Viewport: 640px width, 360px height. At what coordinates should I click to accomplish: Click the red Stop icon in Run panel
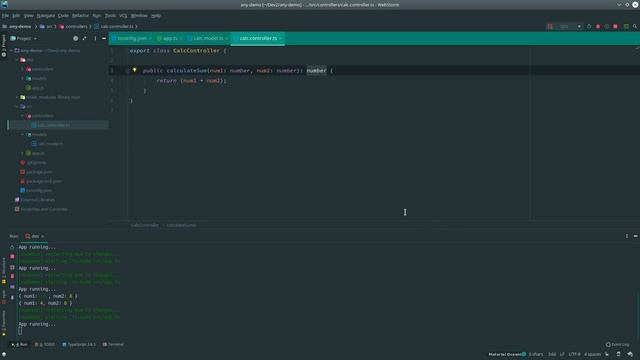pos(12,256)
